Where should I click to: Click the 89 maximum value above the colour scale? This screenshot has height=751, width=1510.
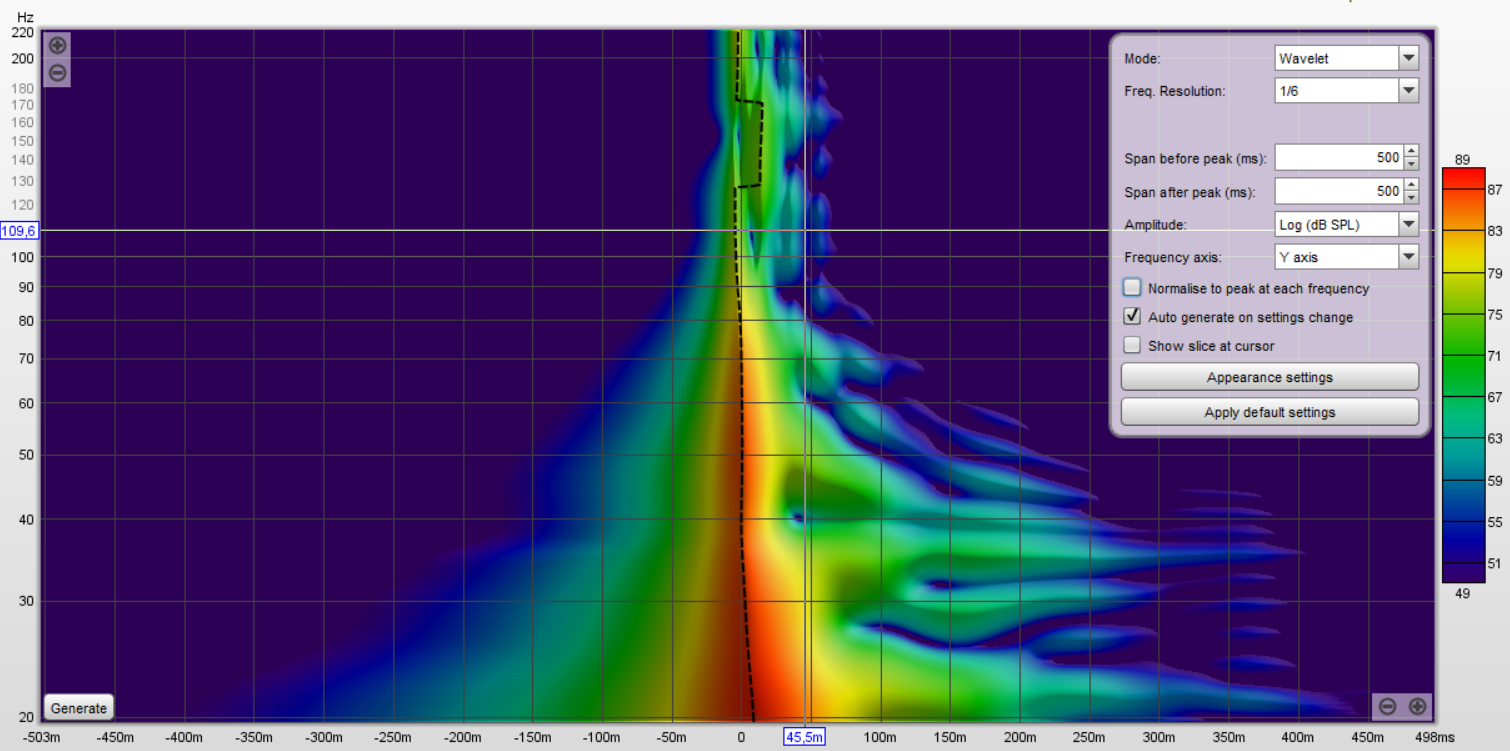pyautogui.click(x=1462, y=159)
